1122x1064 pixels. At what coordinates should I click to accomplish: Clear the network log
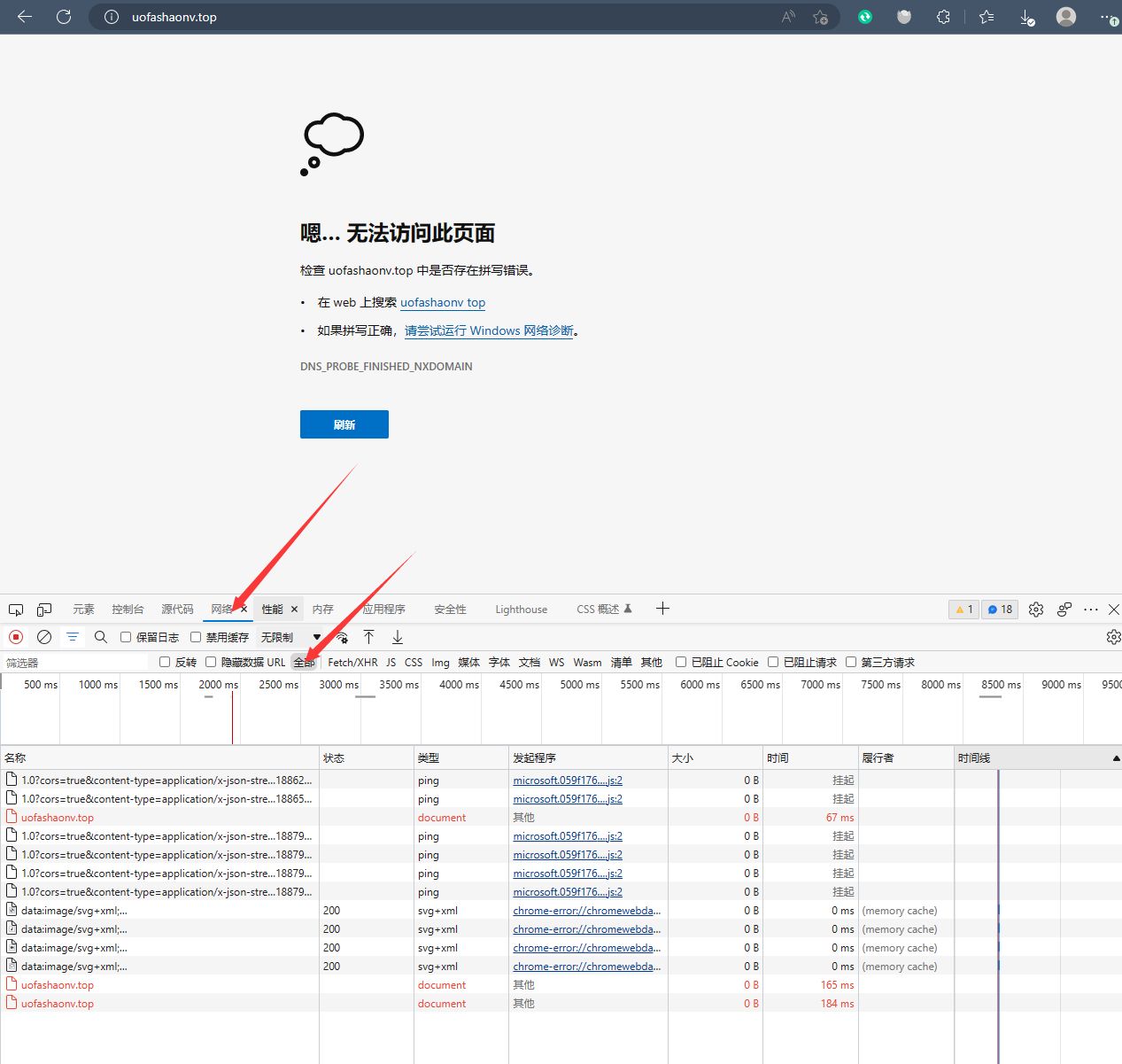click(44, 637)
